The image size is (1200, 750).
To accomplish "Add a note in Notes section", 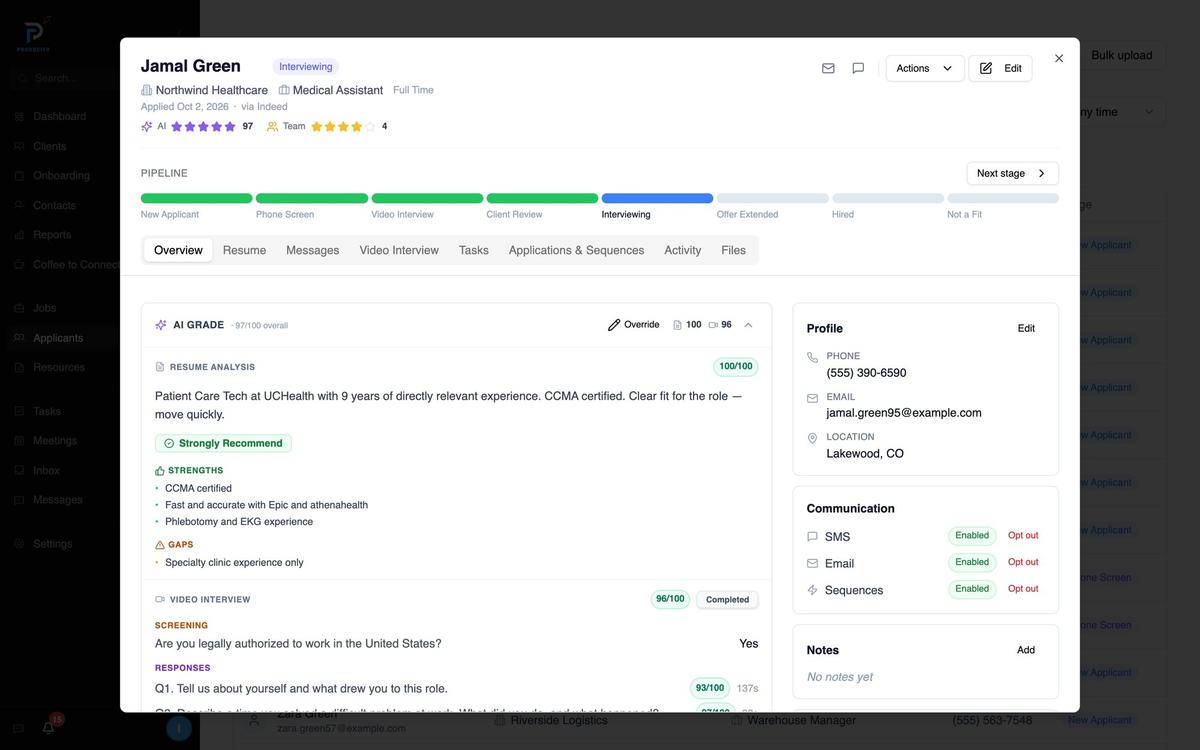I will [x=1026, y=650].
